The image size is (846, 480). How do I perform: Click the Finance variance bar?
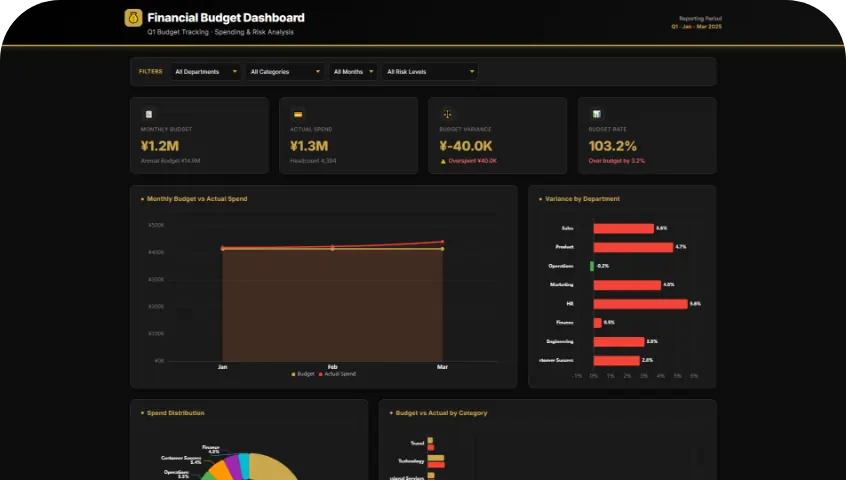pos(597,323)
